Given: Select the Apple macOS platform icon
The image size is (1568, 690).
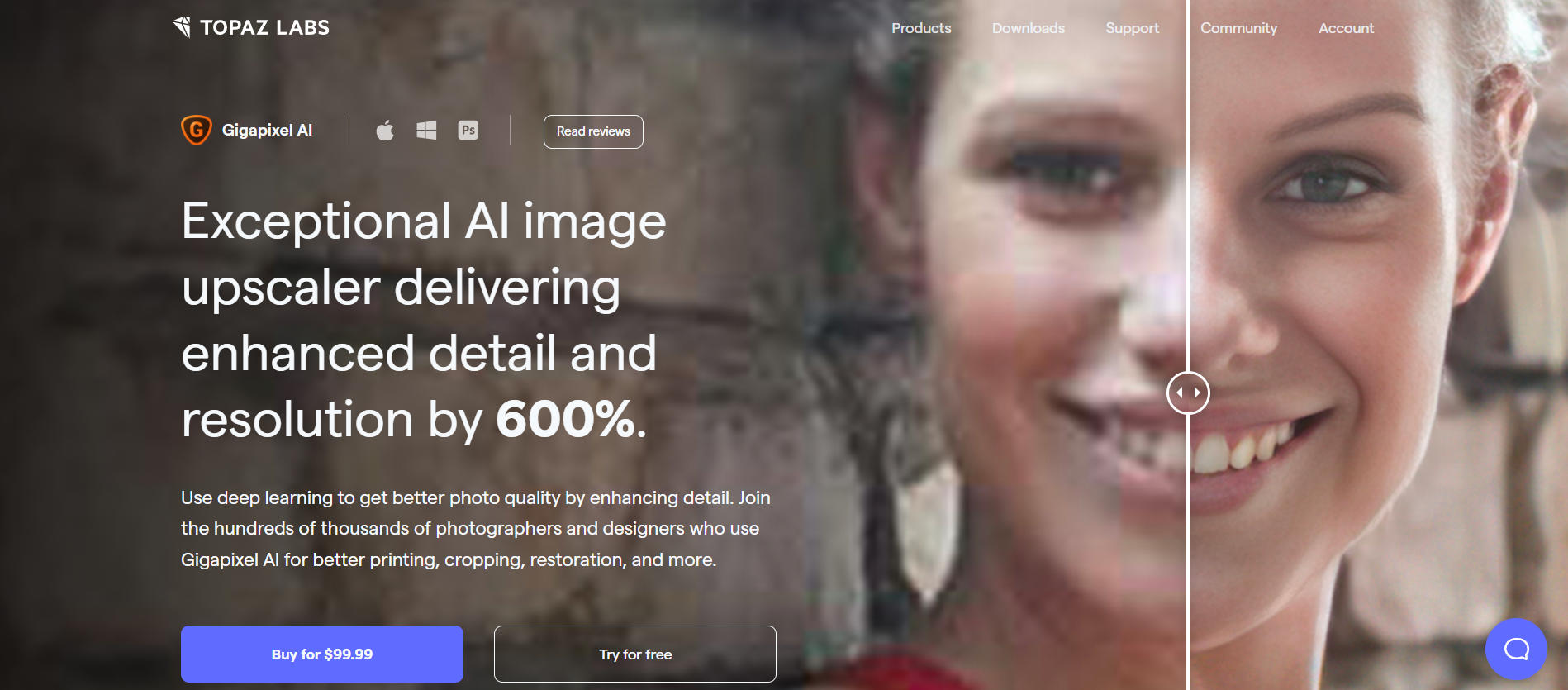Looking at the screenshot, I should [385, 130].
